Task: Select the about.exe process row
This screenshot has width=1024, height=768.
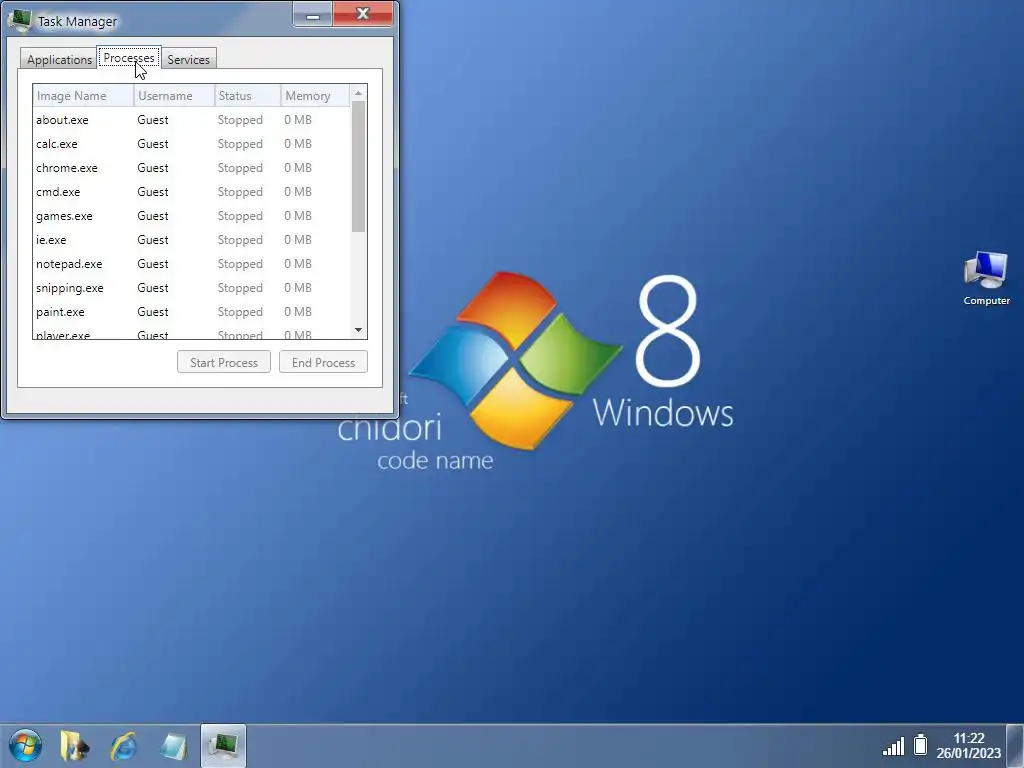Action: pos(191,120)
